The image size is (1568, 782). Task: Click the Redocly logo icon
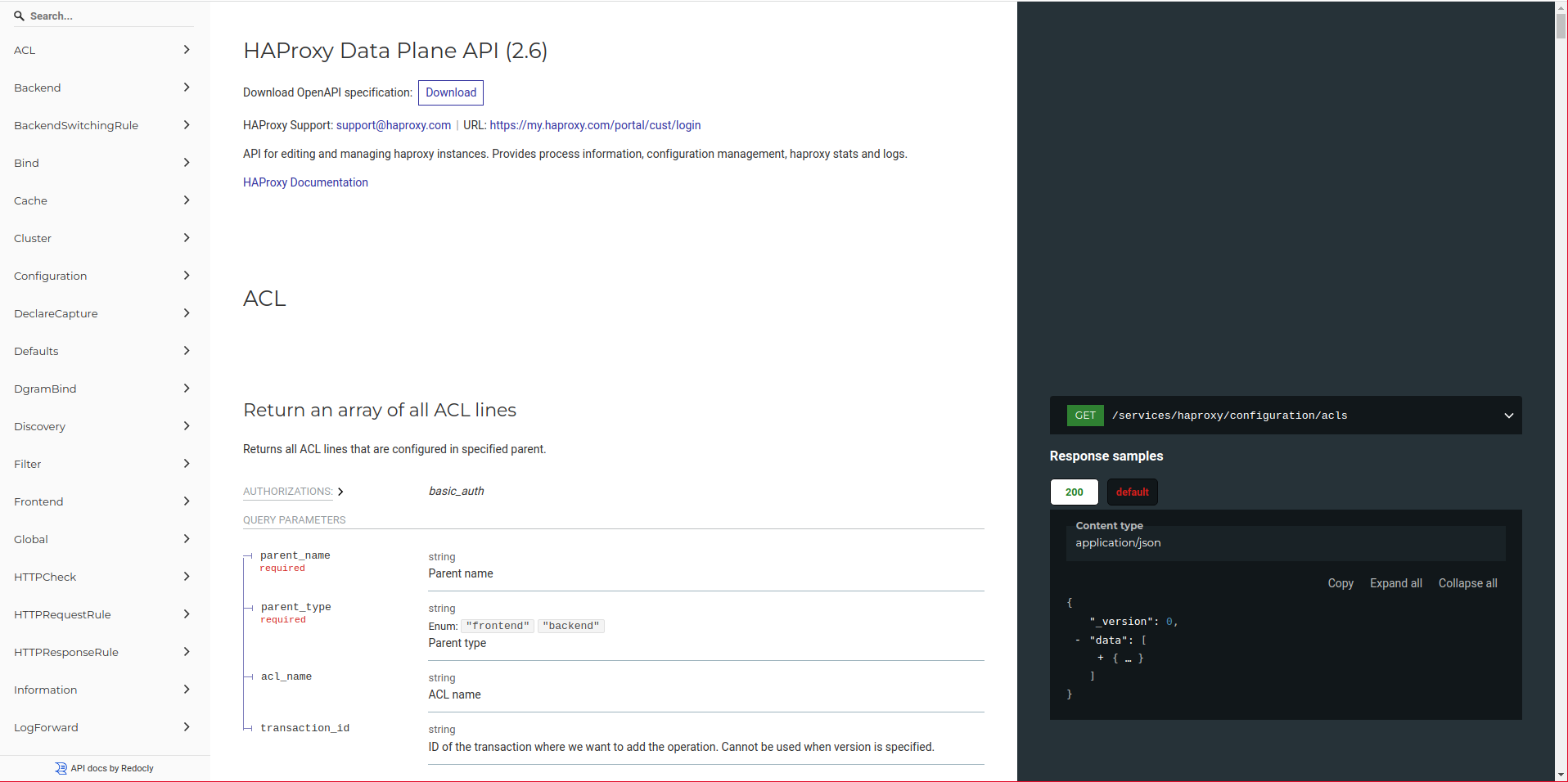tap(61, 768)
